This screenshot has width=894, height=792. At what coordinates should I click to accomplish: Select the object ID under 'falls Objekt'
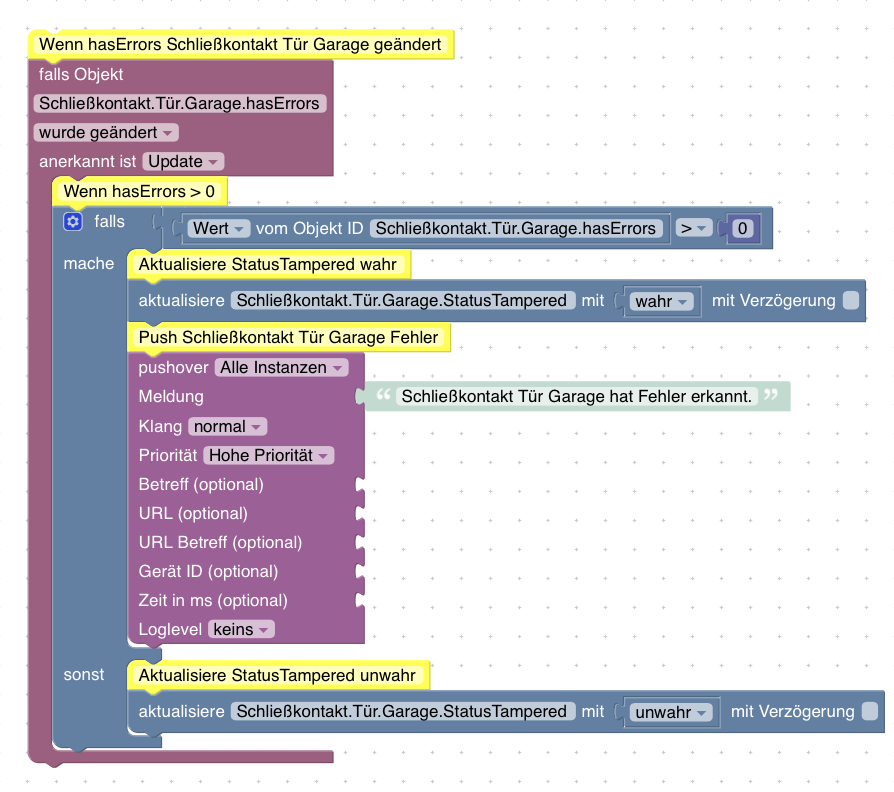point(180,104)
